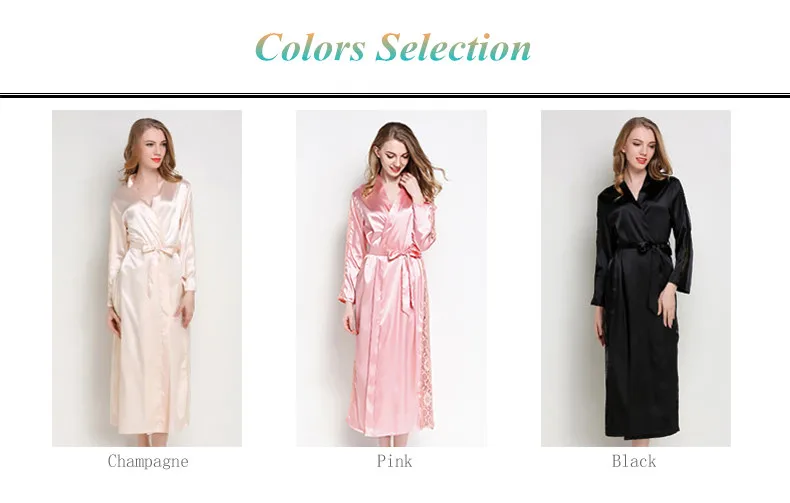790x503 pixels.
Task: Select the Pink color label
Action: [x=394, y=461]
